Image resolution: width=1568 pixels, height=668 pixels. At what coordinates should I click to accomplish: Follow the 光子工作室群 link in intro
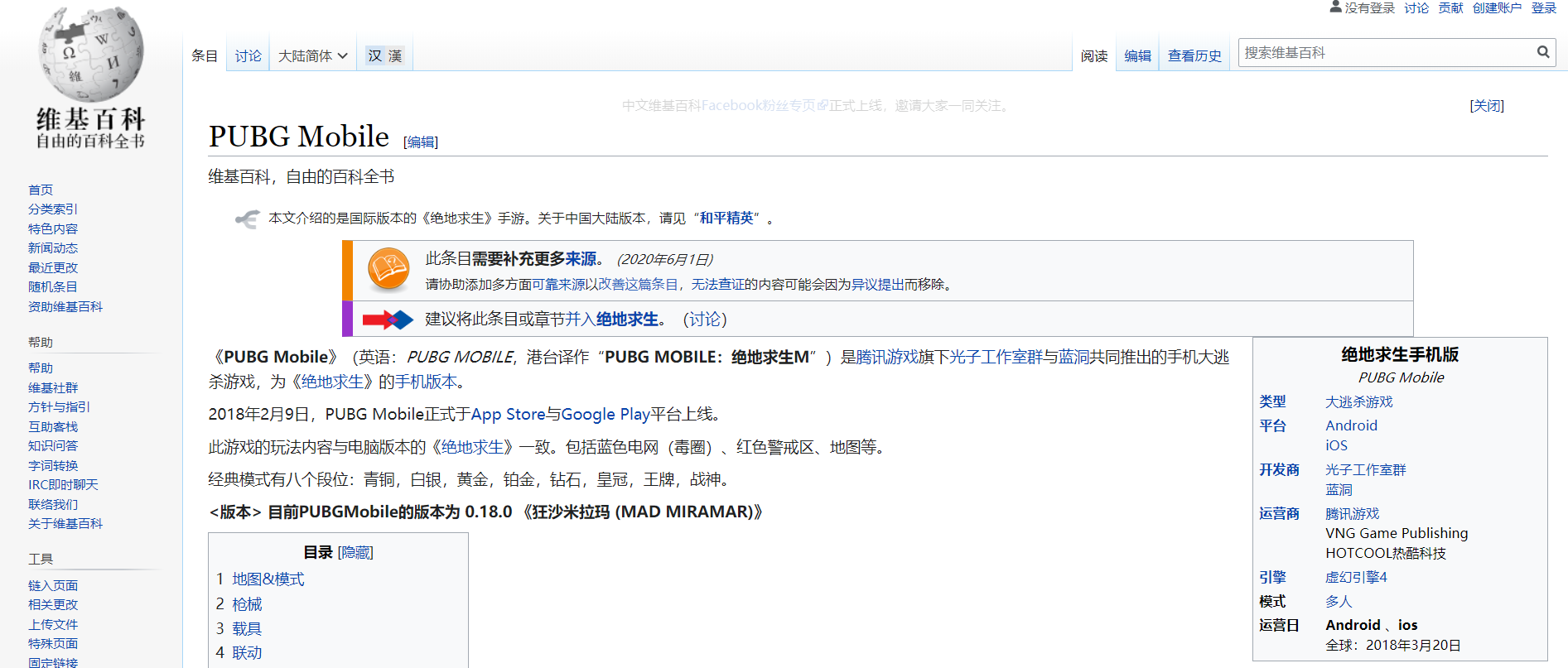coord(996,357)
